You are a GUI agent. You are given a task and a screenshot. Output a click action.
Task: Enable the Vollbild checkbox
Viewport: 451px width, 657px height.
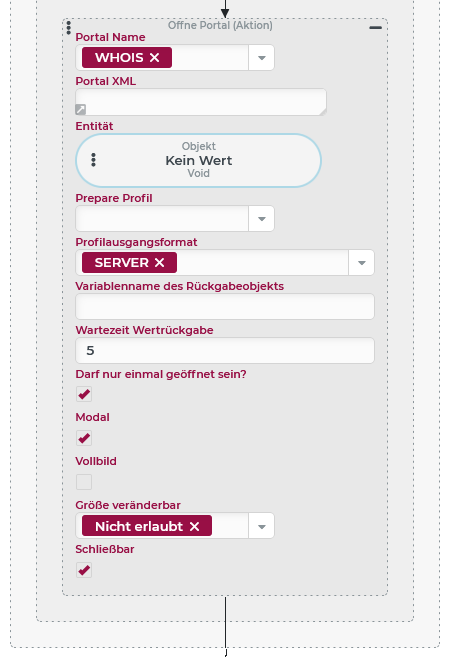[84, 482]
